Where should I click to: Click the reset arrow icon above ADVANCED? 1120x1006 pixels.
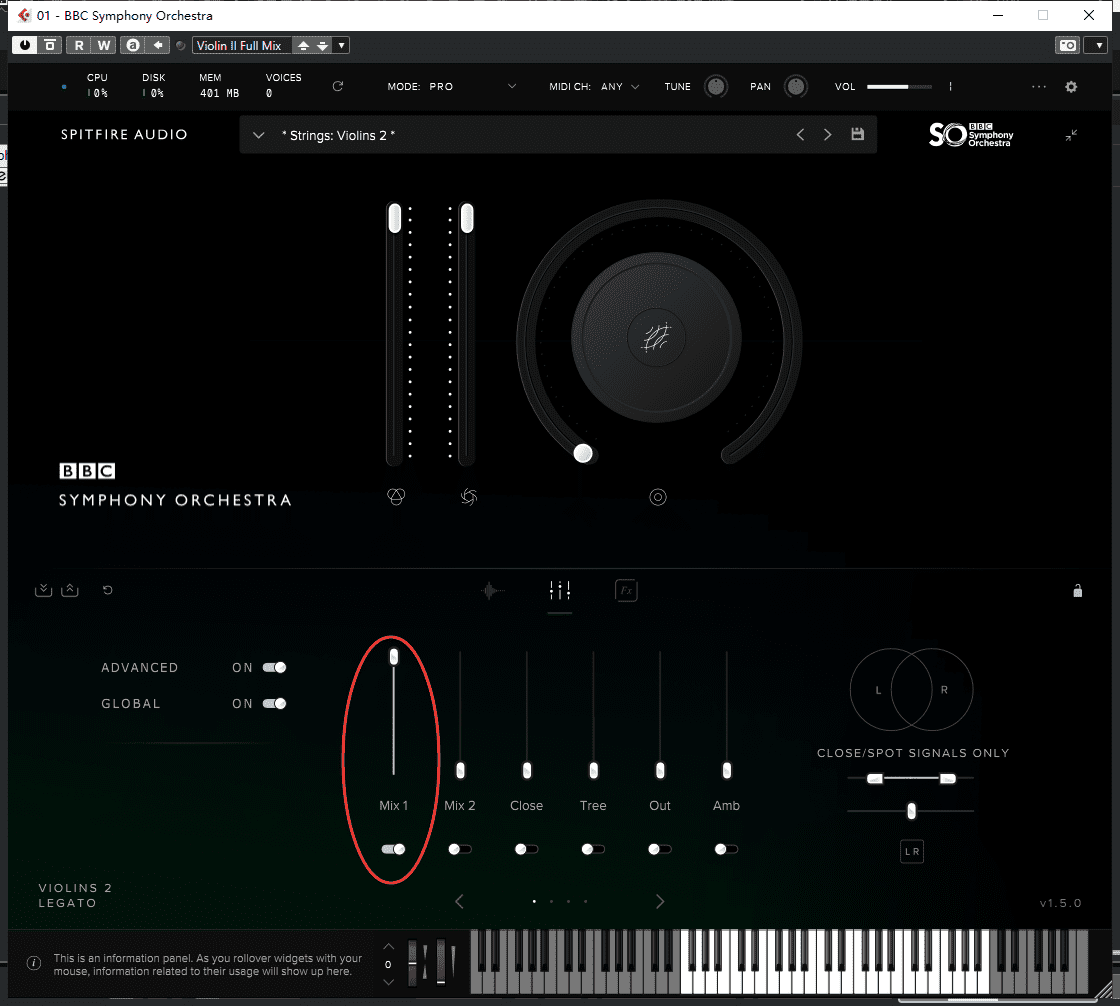coord(108,590)
